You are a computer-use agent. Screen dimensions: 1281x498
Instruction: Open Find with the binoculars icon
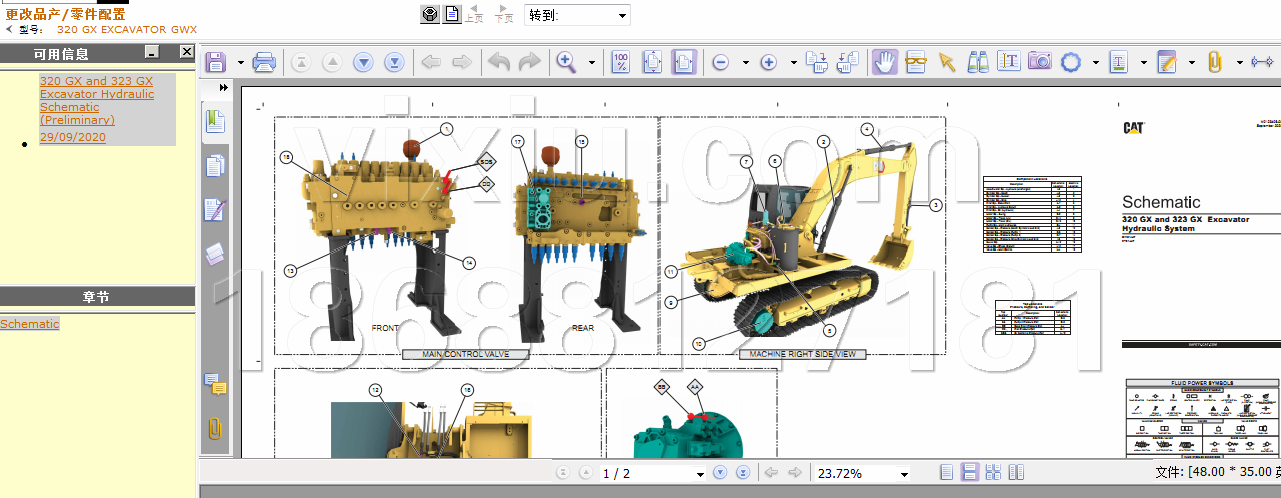pos(978,62)
